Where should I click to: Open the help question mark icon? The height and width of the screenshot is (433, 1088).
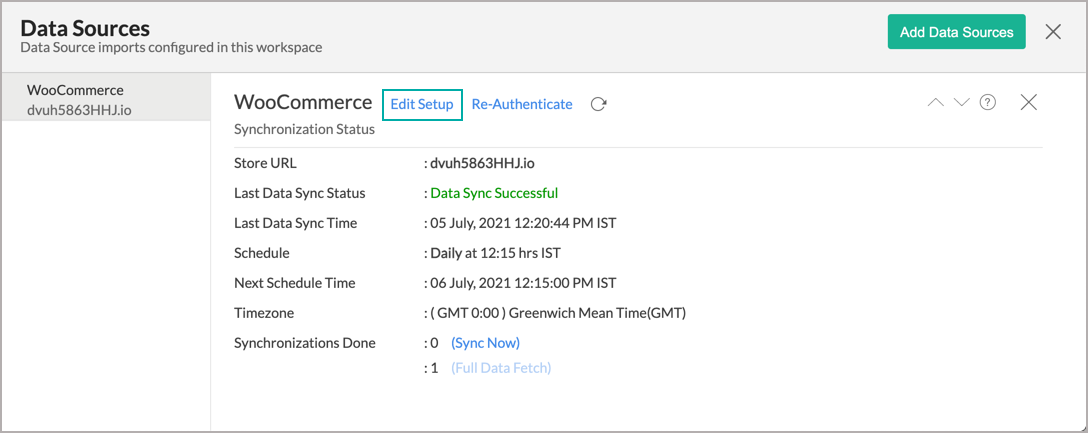coord(987,103)
